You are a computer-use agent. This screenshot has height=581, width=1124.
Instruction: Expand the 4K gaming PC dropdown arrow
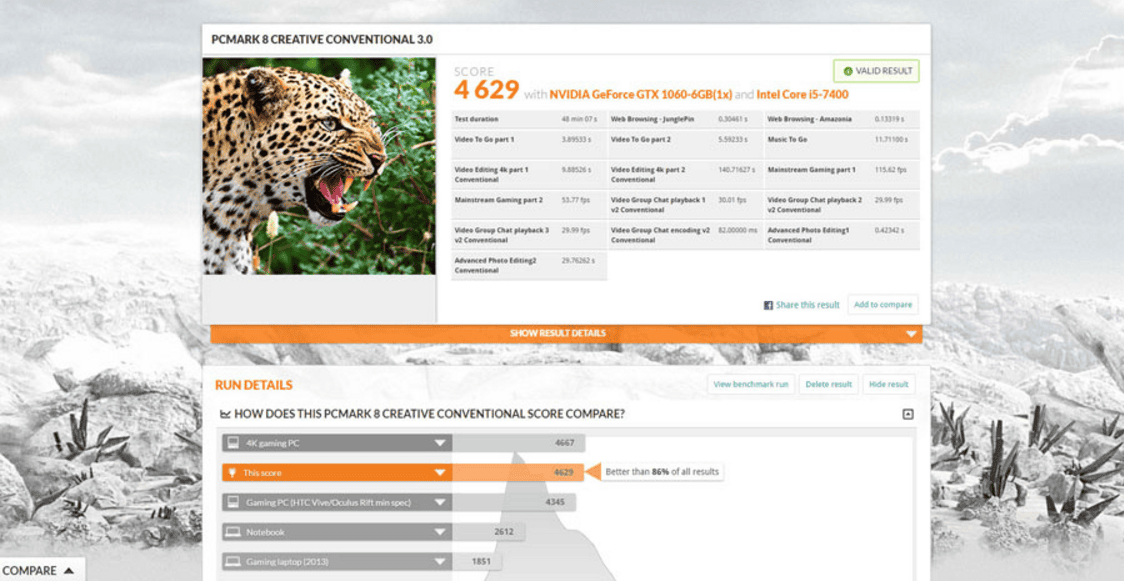439,443
